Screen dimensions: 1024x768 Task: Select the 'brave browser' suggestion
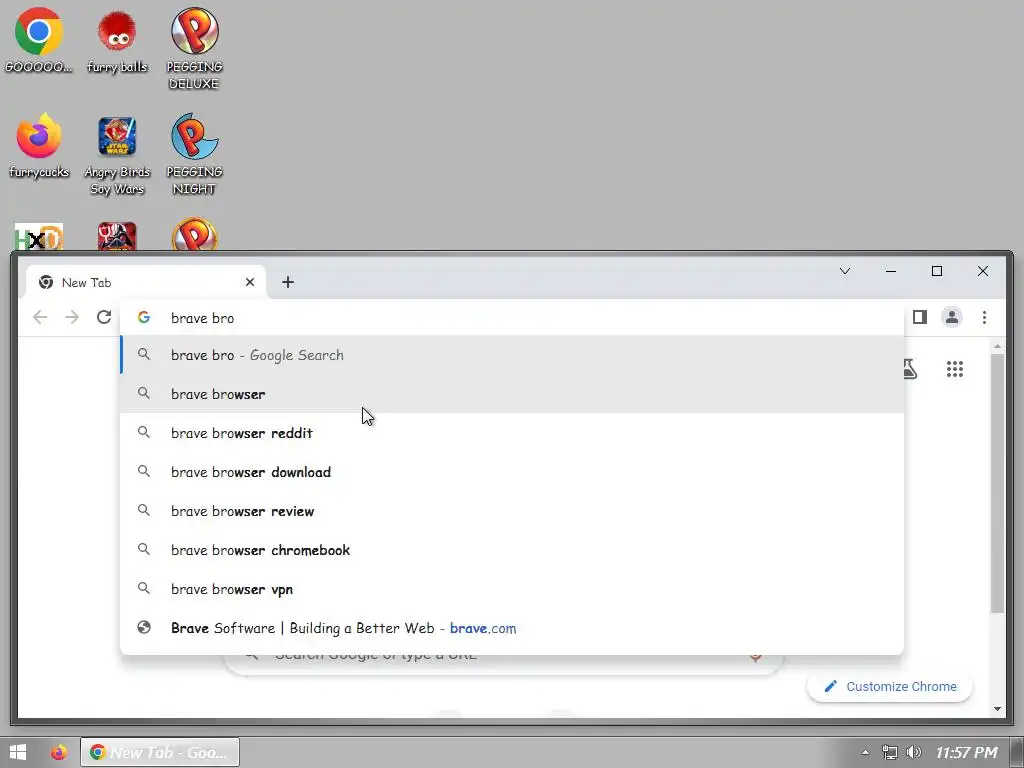coord(512,394)
